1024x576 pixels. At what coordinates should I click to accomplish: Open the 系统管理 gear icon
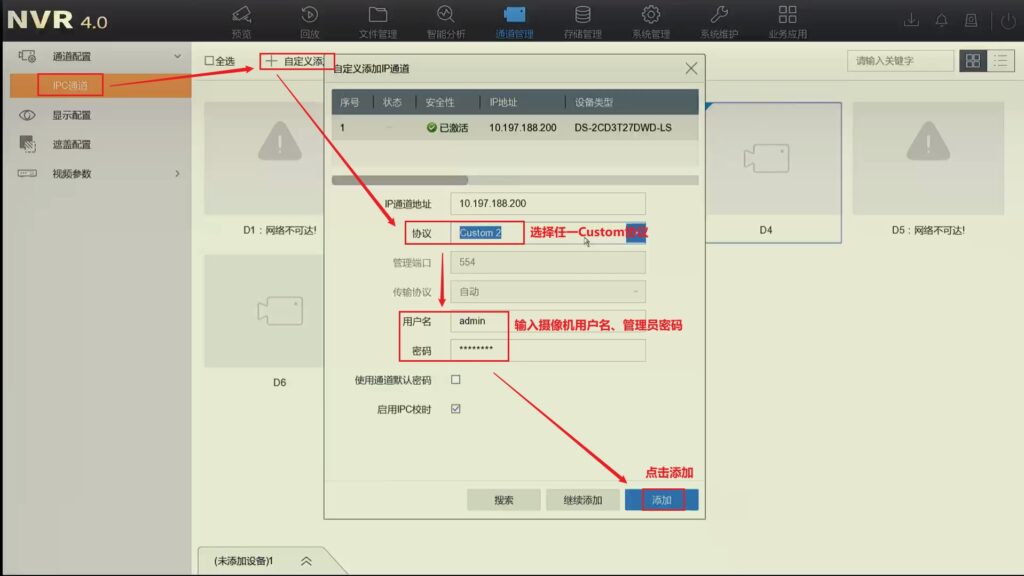click(x=651, y=16)
